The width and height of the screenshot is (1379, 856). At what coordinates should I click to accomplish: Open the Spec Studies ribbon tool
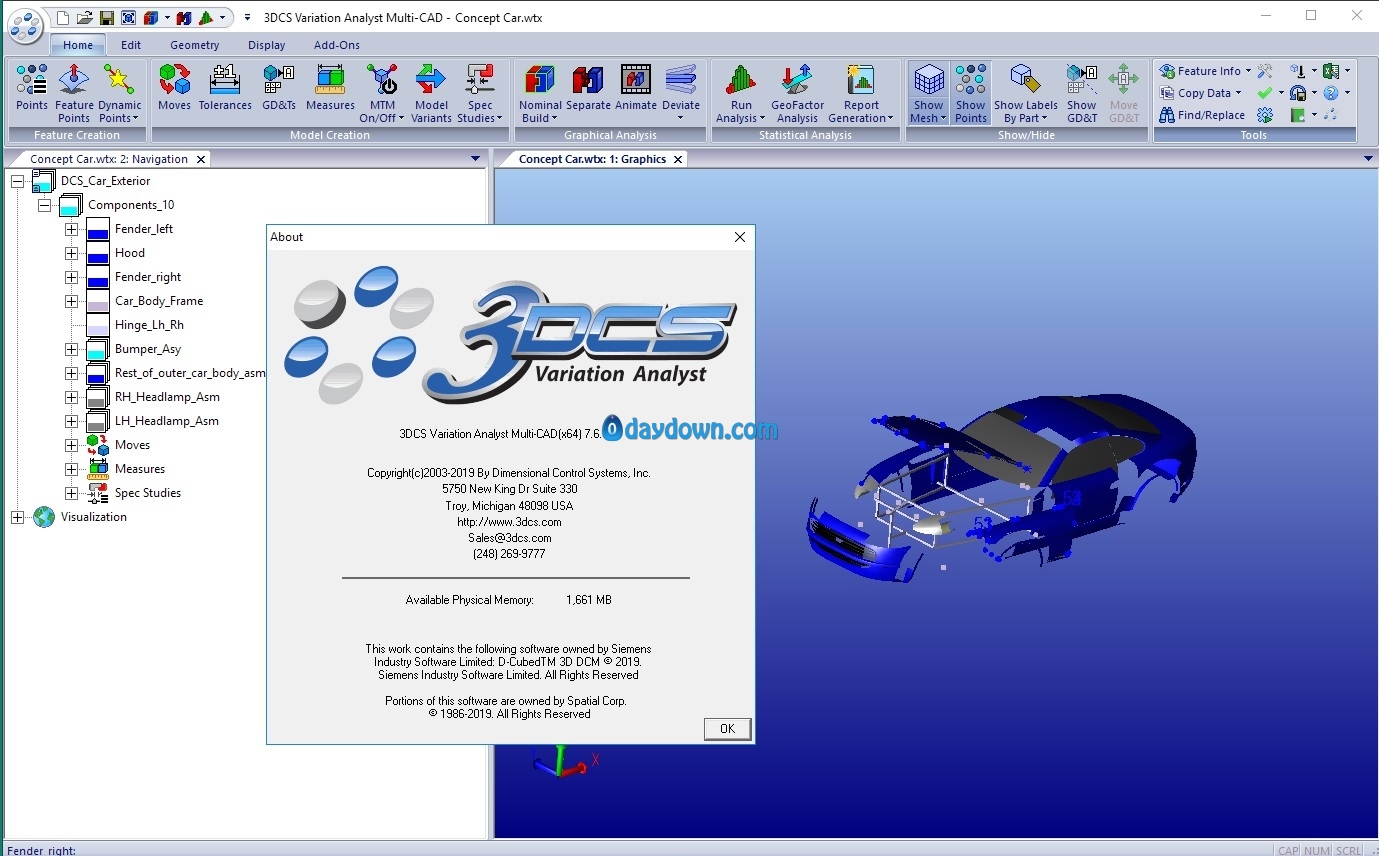coord(480,94)
